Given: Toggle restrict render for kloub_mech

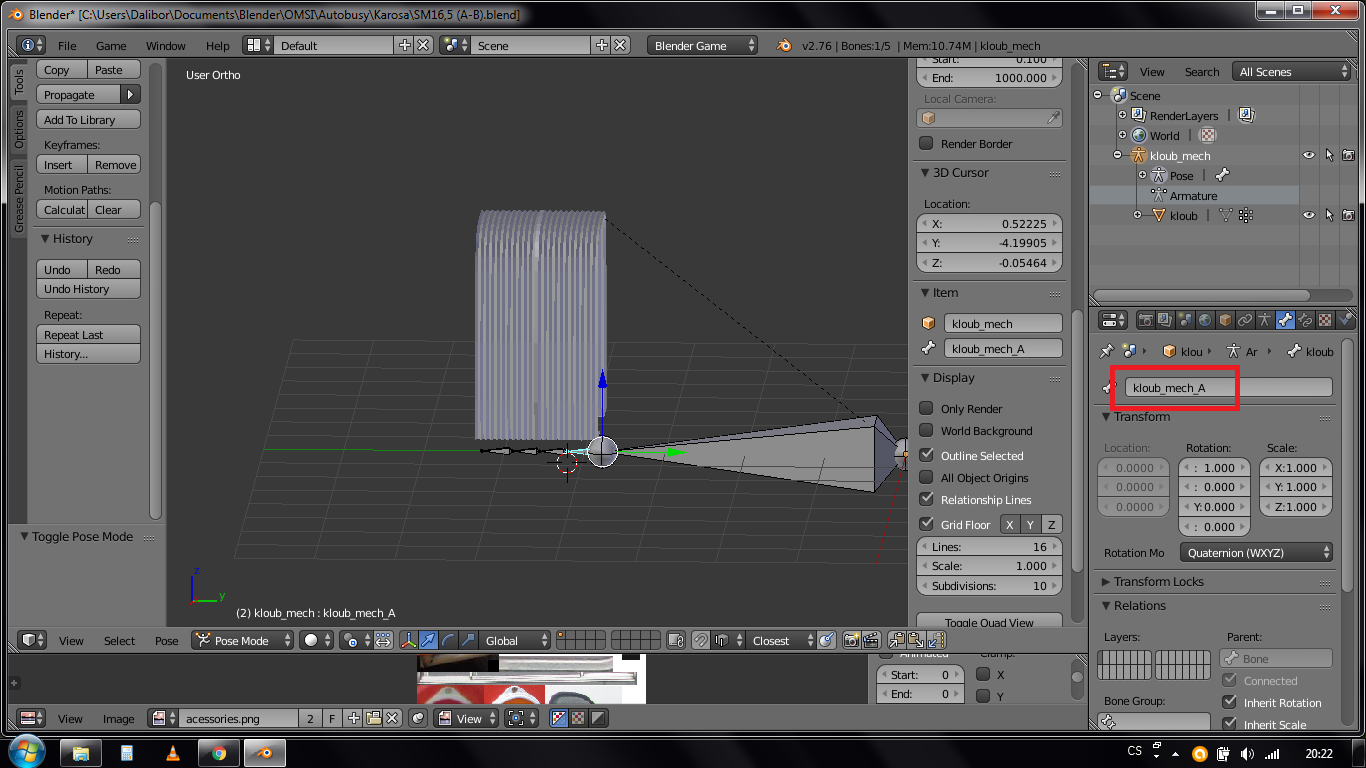Looking at the screenshot, I should [x=1348, y=156].
